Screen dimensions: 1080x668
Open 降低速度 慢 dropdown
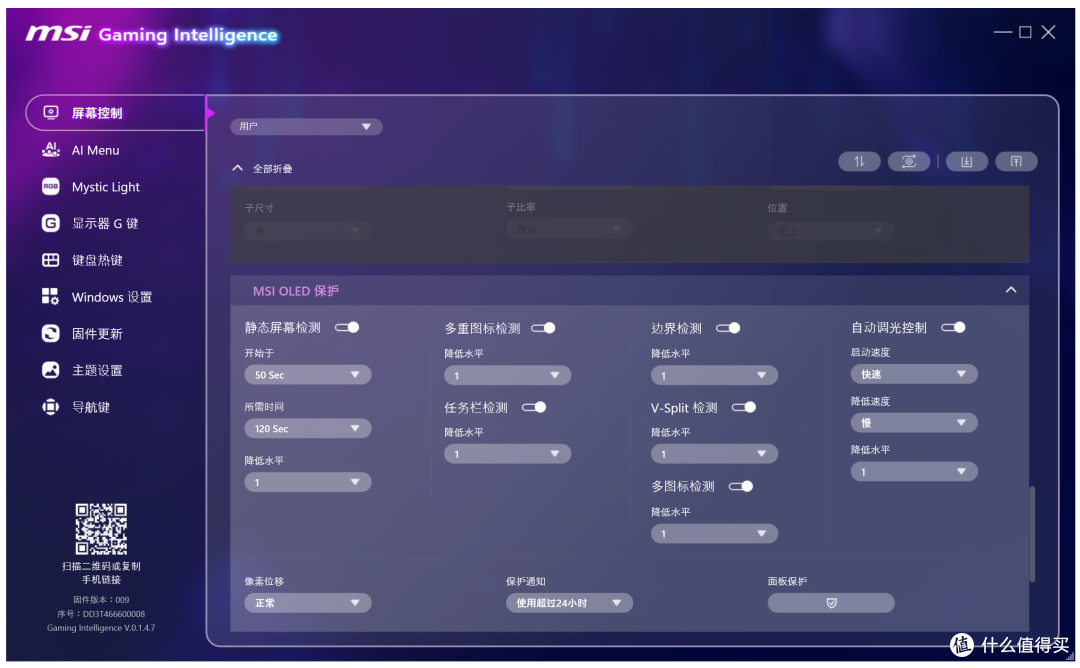tap(913, 423)
